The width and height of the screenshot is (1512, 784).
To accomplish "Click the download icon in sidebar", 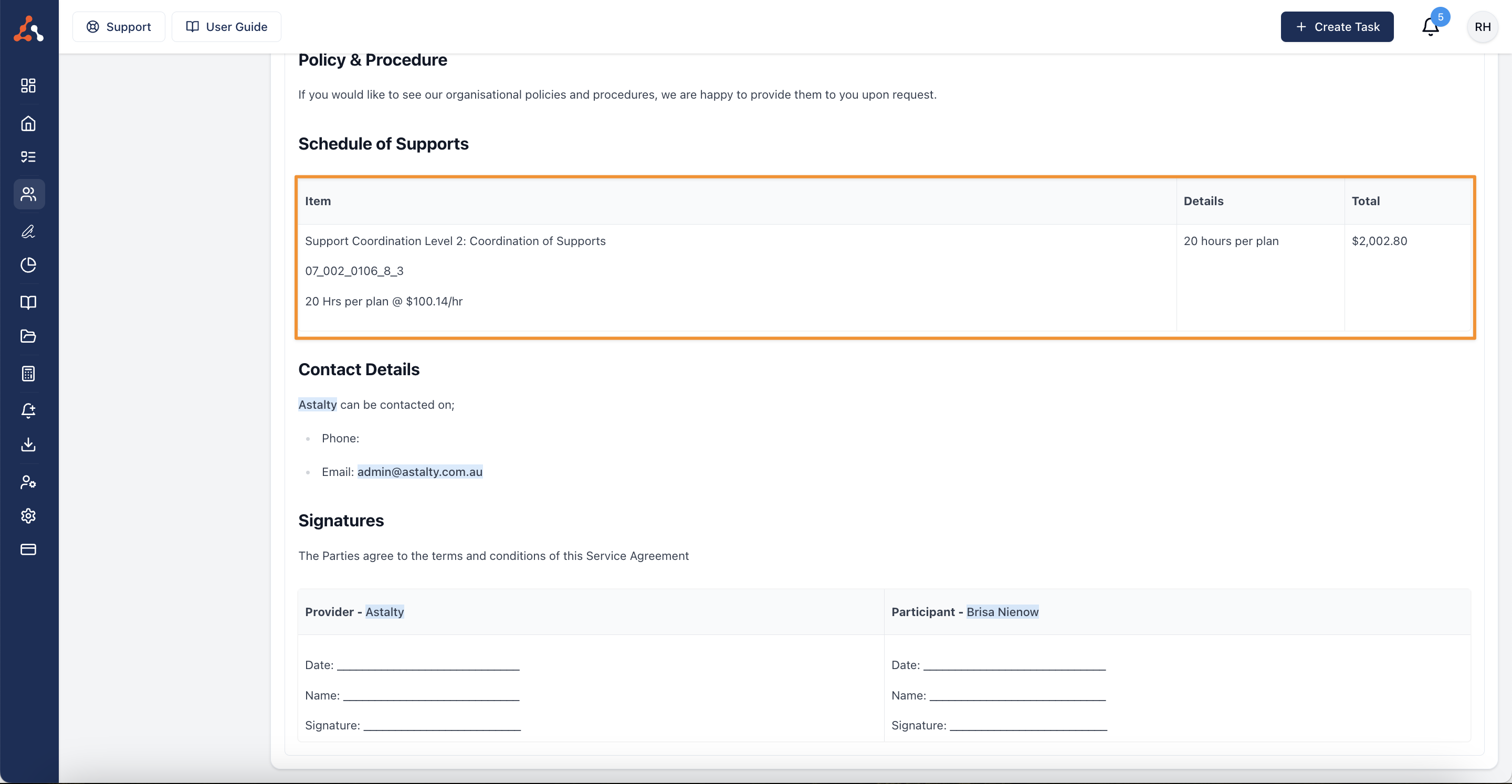I will (28, 444).
